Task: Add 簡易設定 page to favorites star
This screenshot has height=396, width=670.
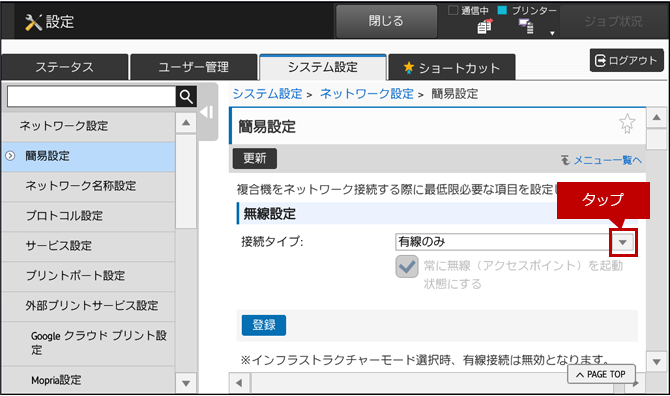Action: 627,124
